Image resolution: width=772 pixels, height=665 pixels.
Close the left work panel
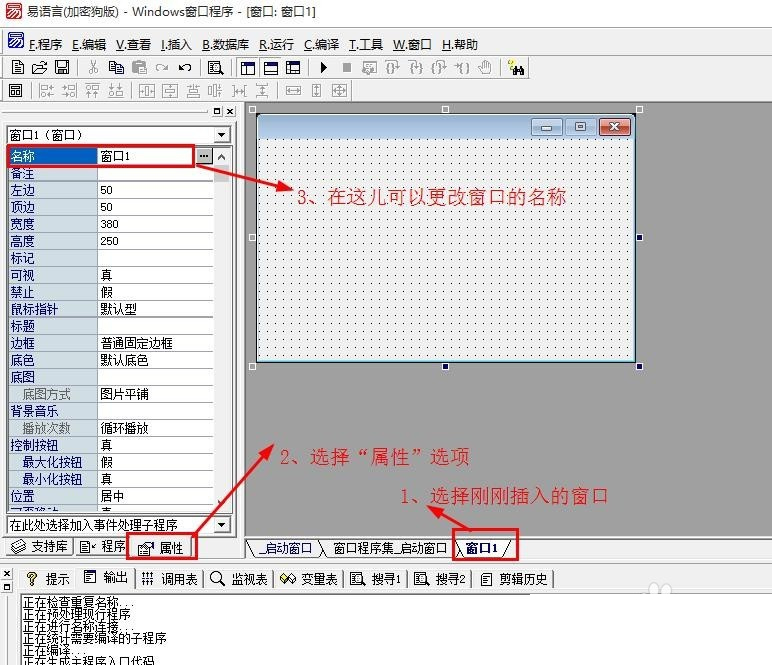[230, 112]
